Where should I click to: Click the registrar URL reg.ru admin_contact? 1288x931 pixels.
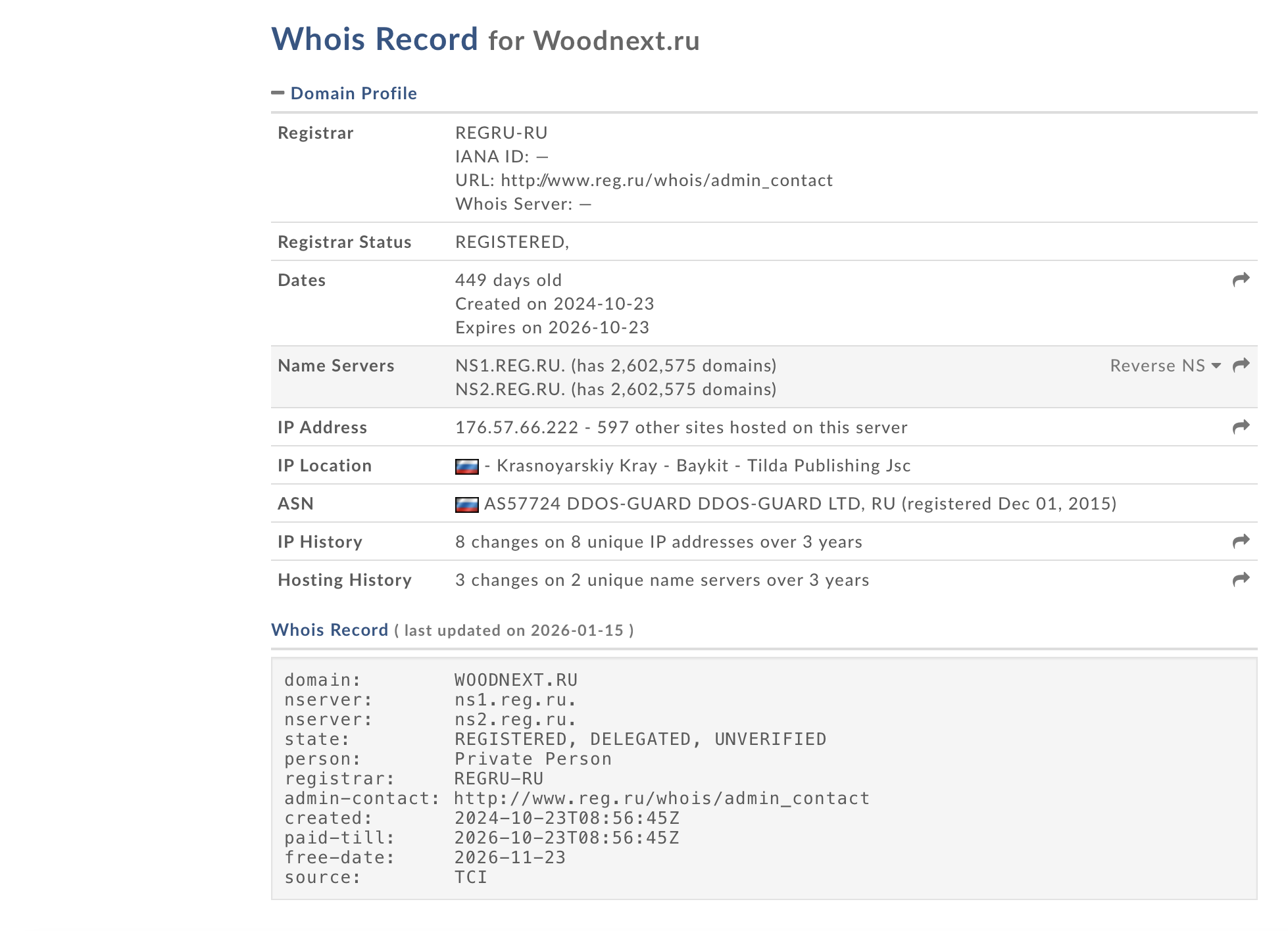(666, 180)
